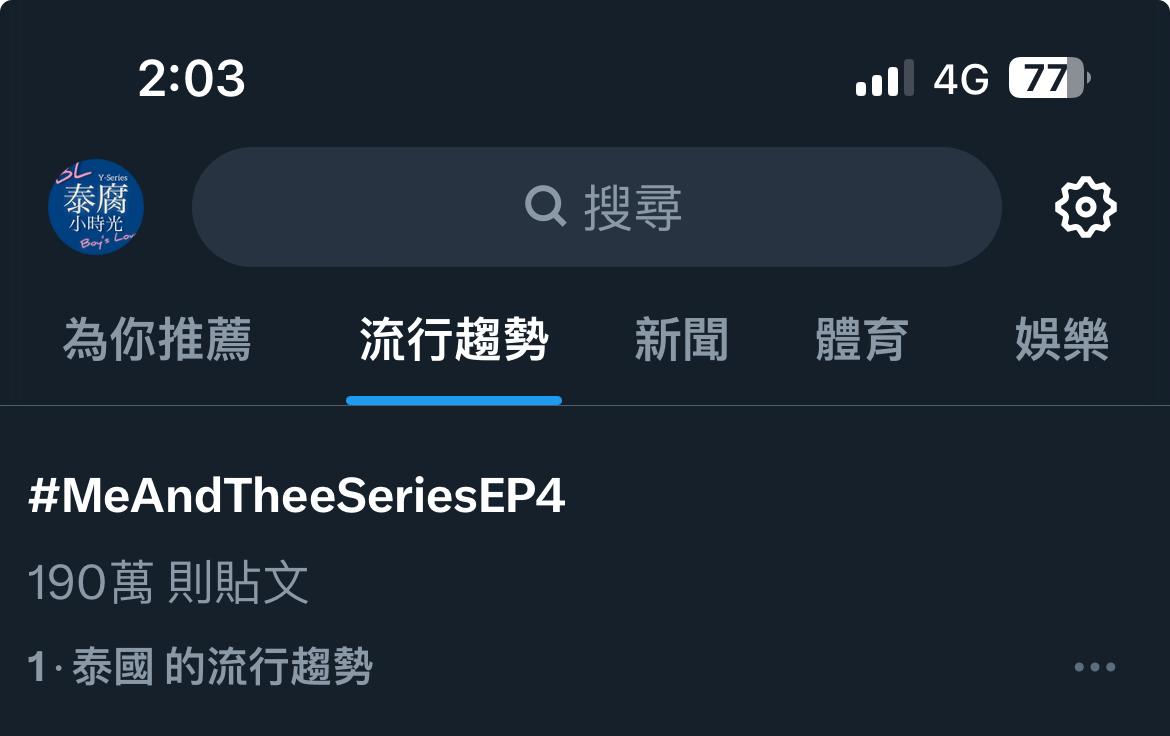This screenshot has height=736, width=1170.
Task: Tap the 搜尋 placeholder text
Action: pyautogui.click(x=633, y=208)
